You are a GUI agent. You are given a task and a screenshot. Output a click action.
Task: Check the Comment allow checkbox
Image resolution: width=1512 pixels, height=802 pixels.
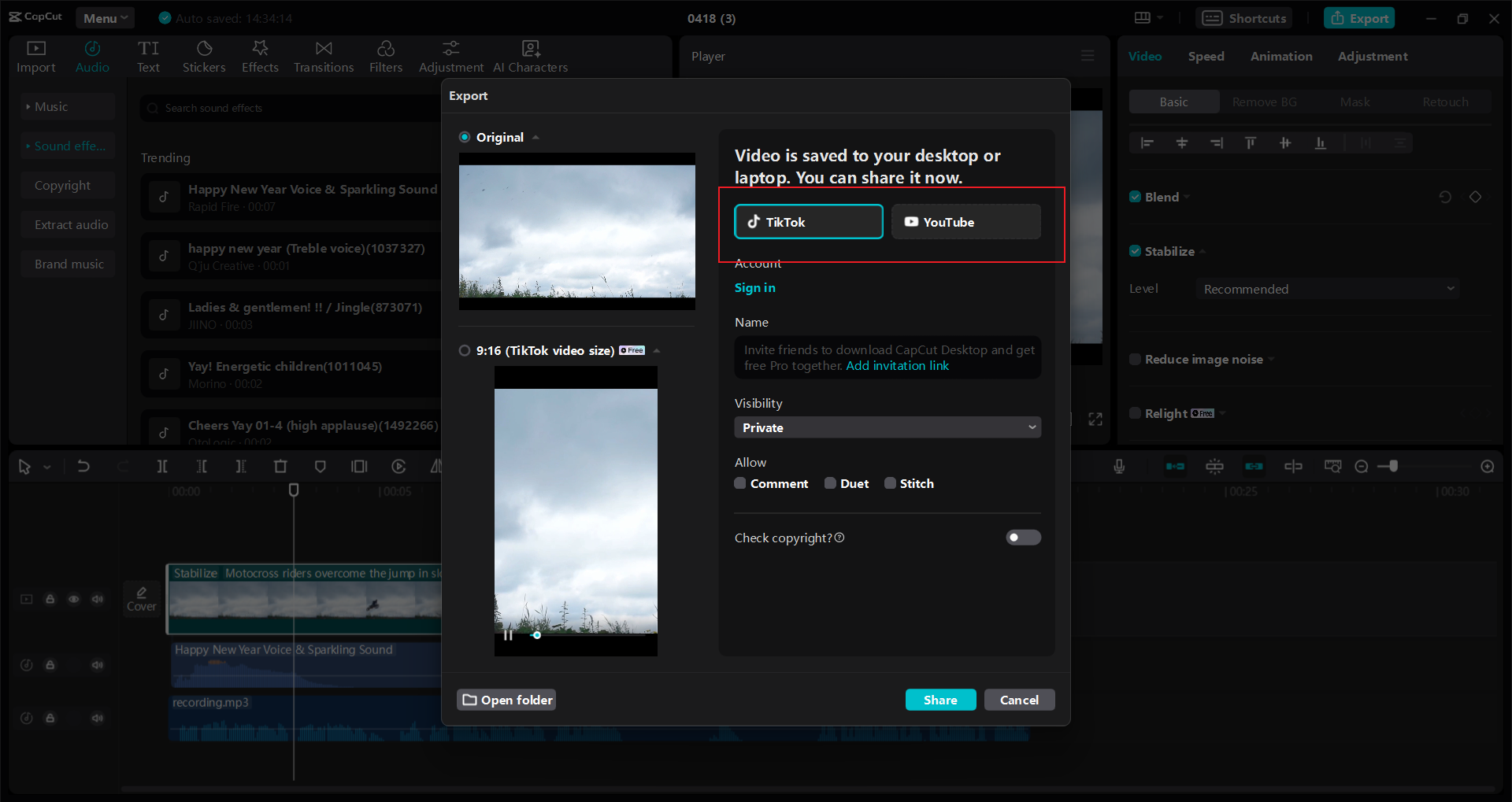(x=740, y=483)
